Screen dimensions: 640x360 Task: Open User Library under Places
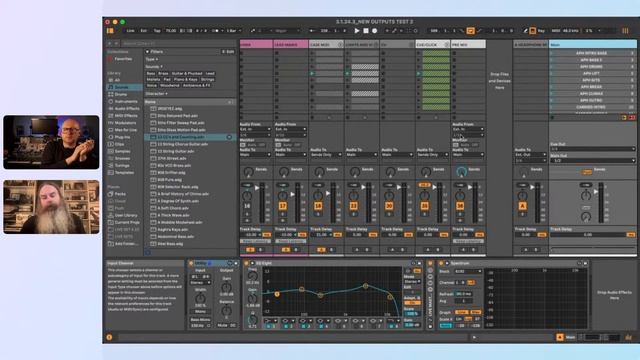(126, 215)
